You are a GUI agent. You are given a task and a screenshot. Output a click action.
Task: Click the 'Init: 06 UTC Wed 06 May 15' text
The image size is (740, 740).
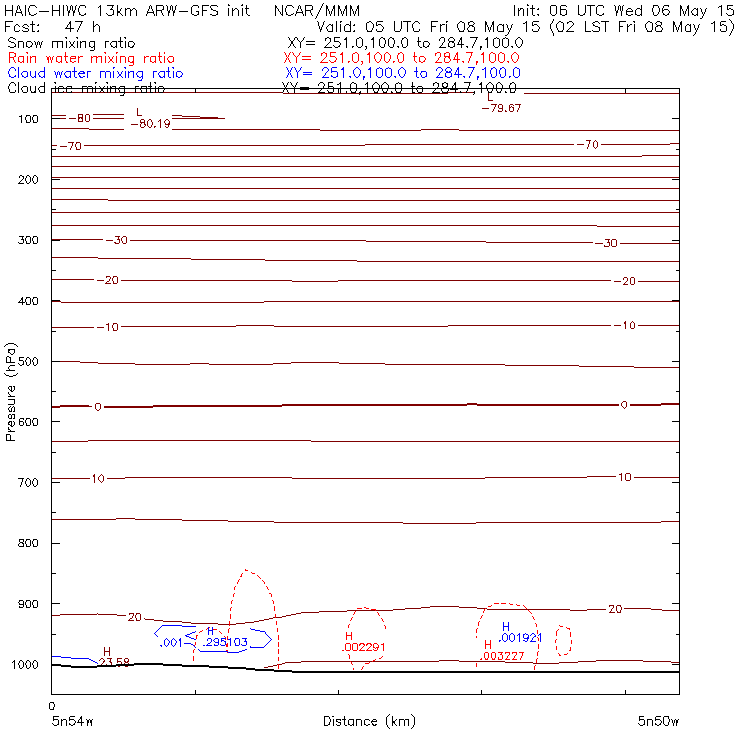coord(623,11)
